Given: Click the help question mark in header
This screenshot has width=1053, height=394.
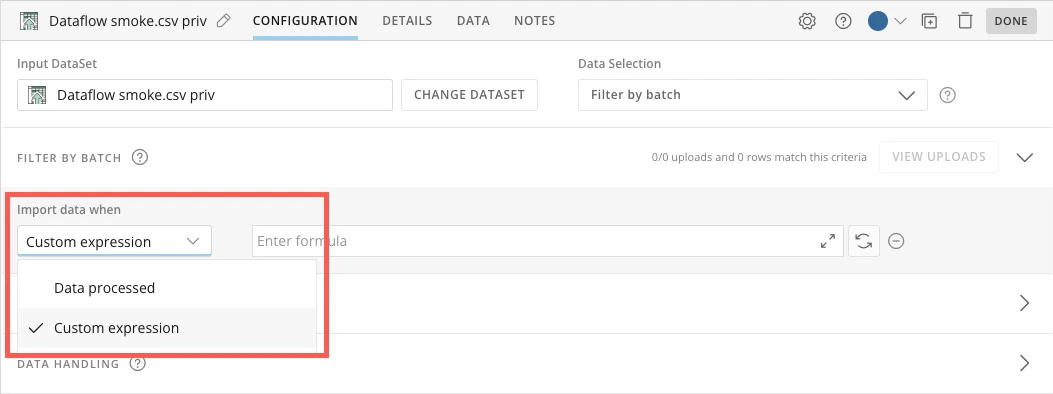Looking at the screenshot, I should 843,21.
